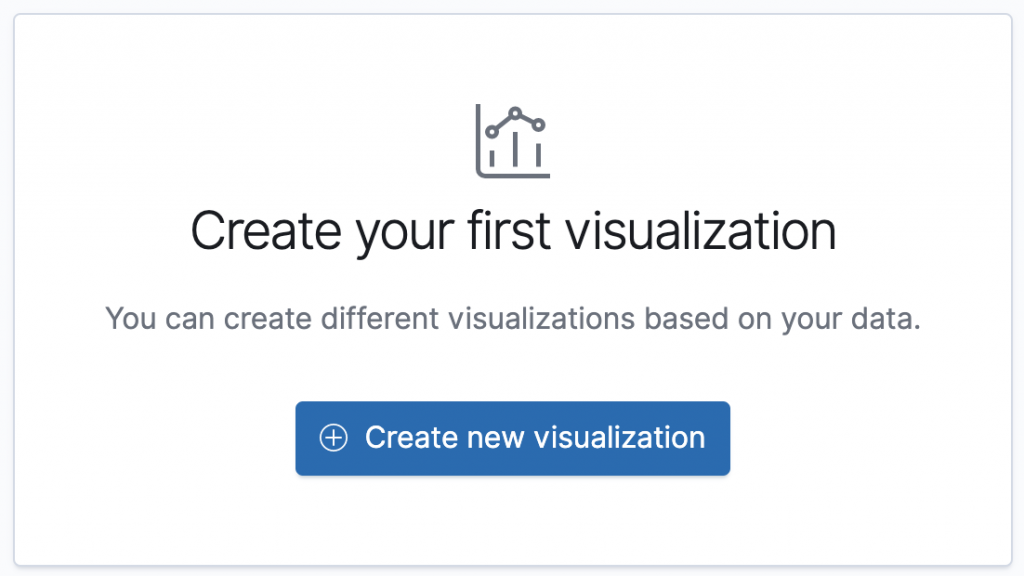
Task: Click the word "visualization" in the large heading
Action: (x=700, y=231)
